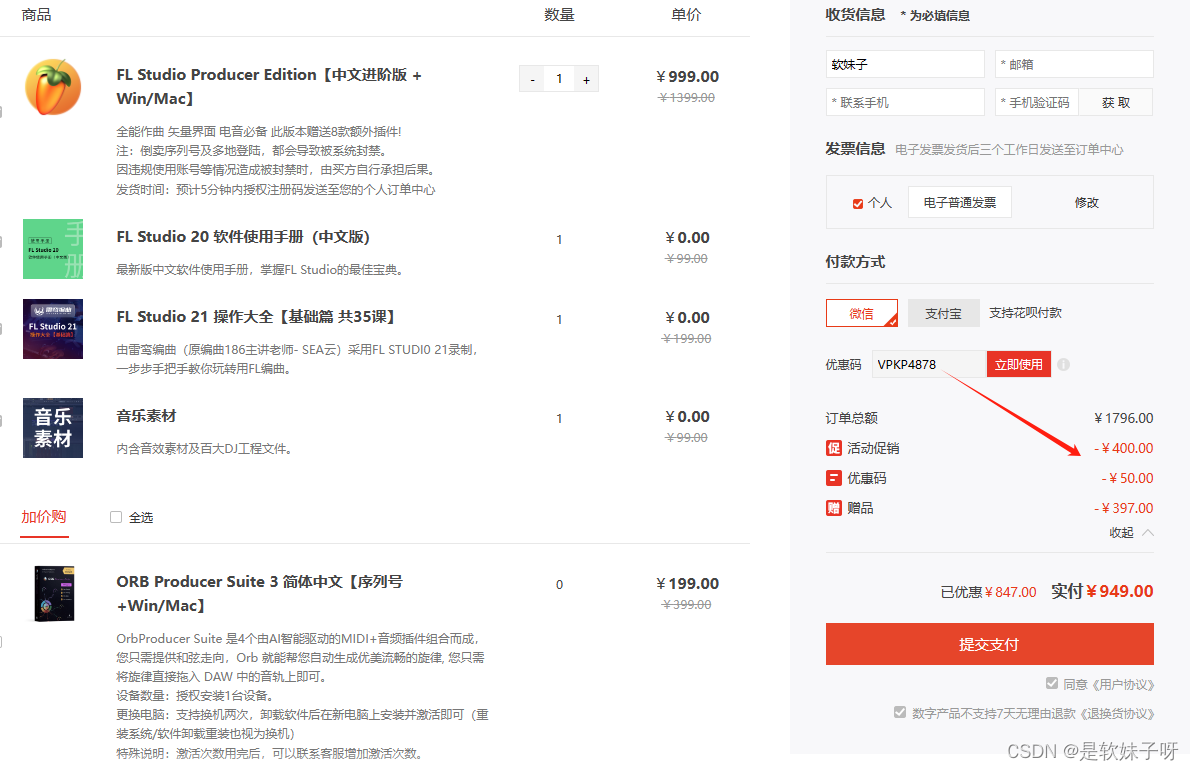Click the 优惠码 -¥50.00 amount
1194x771 pixels.
(x=1127, y=478)
